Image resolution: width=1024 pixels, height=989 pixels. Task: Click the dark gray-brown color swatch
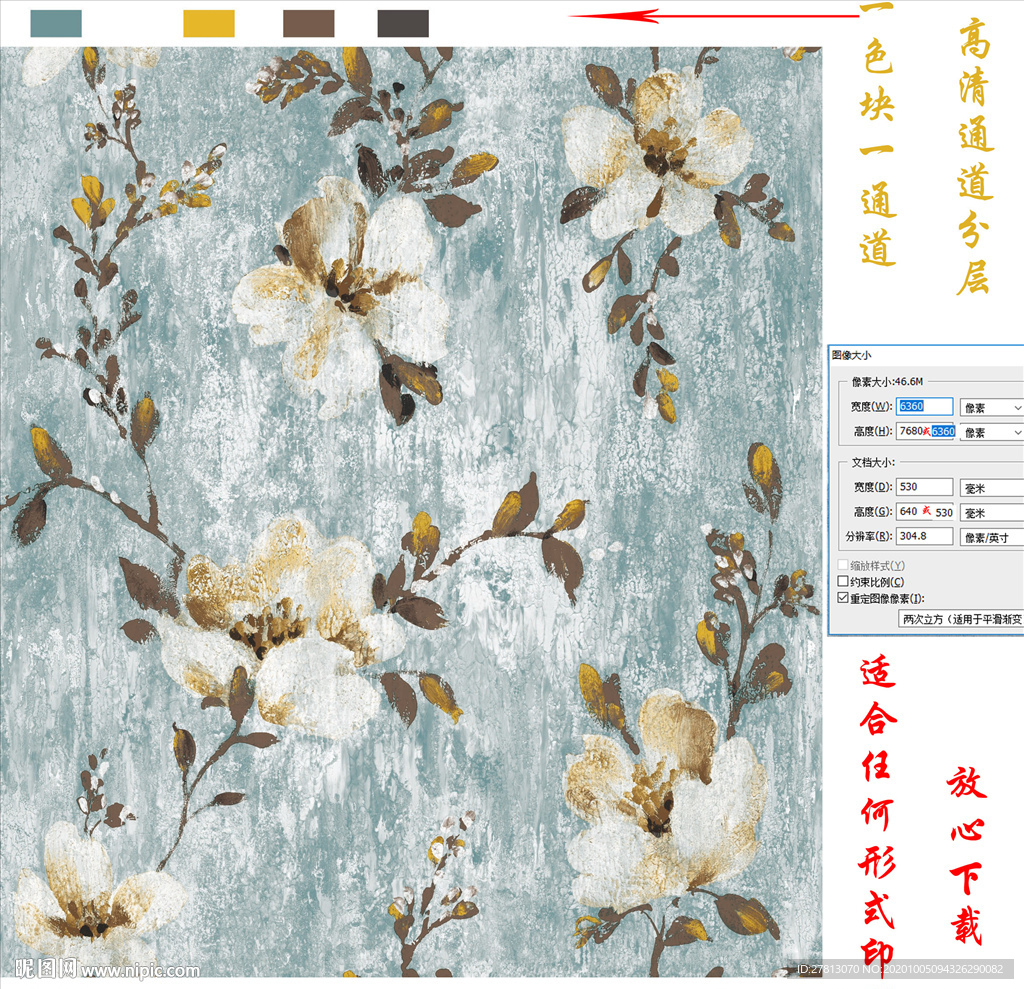click(403, 24)
